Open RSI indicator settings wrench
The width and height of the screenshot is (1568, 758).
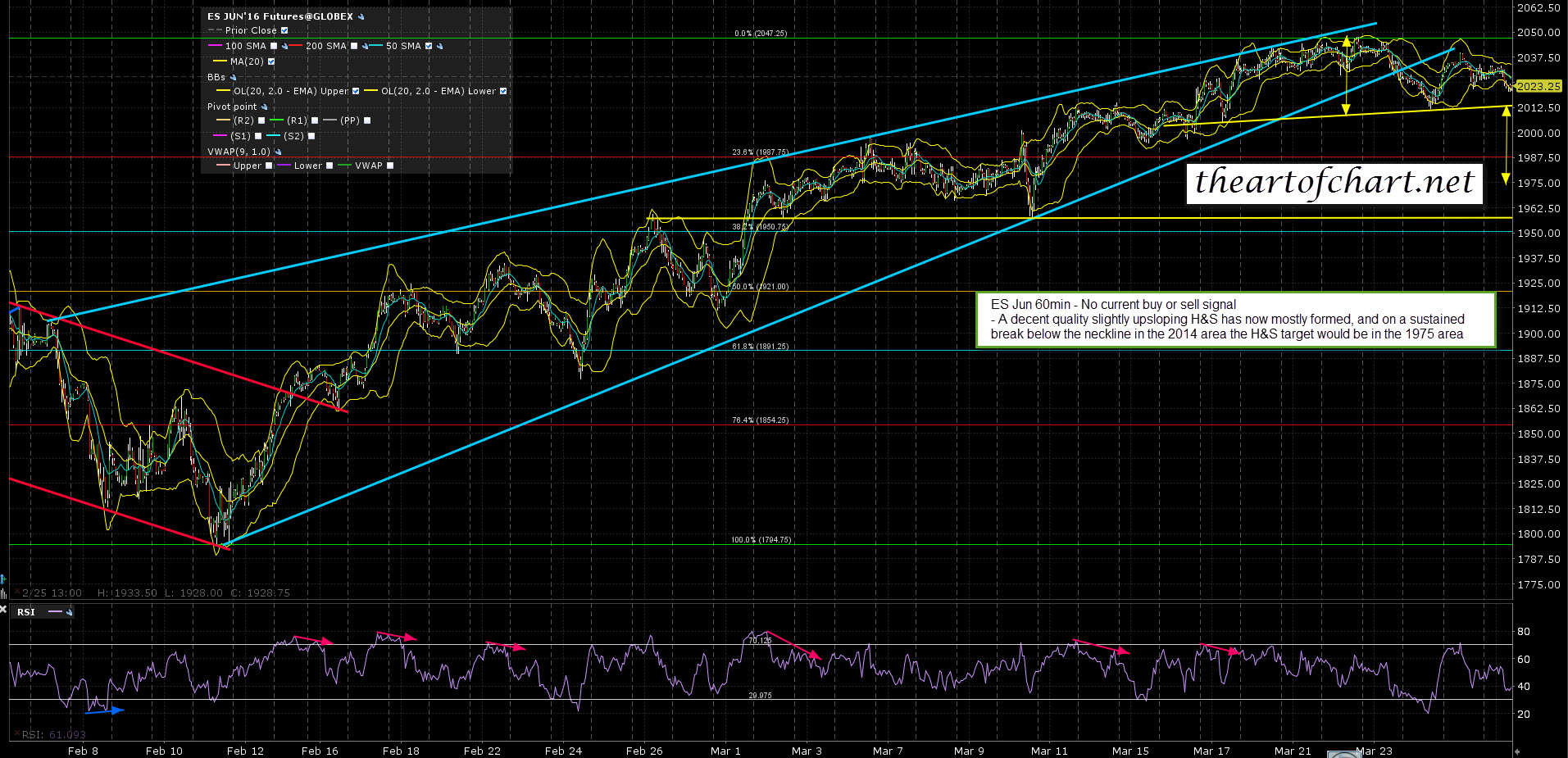tap(70, 612)
